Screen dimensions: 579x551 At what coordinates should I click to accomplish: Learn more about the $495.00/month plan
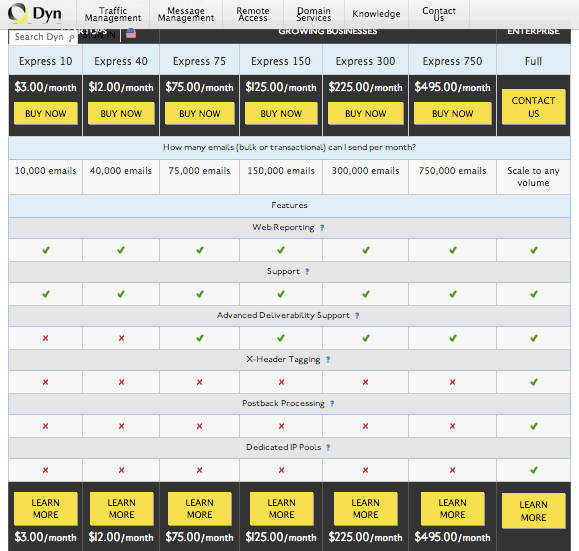click(x=452, y=509)
